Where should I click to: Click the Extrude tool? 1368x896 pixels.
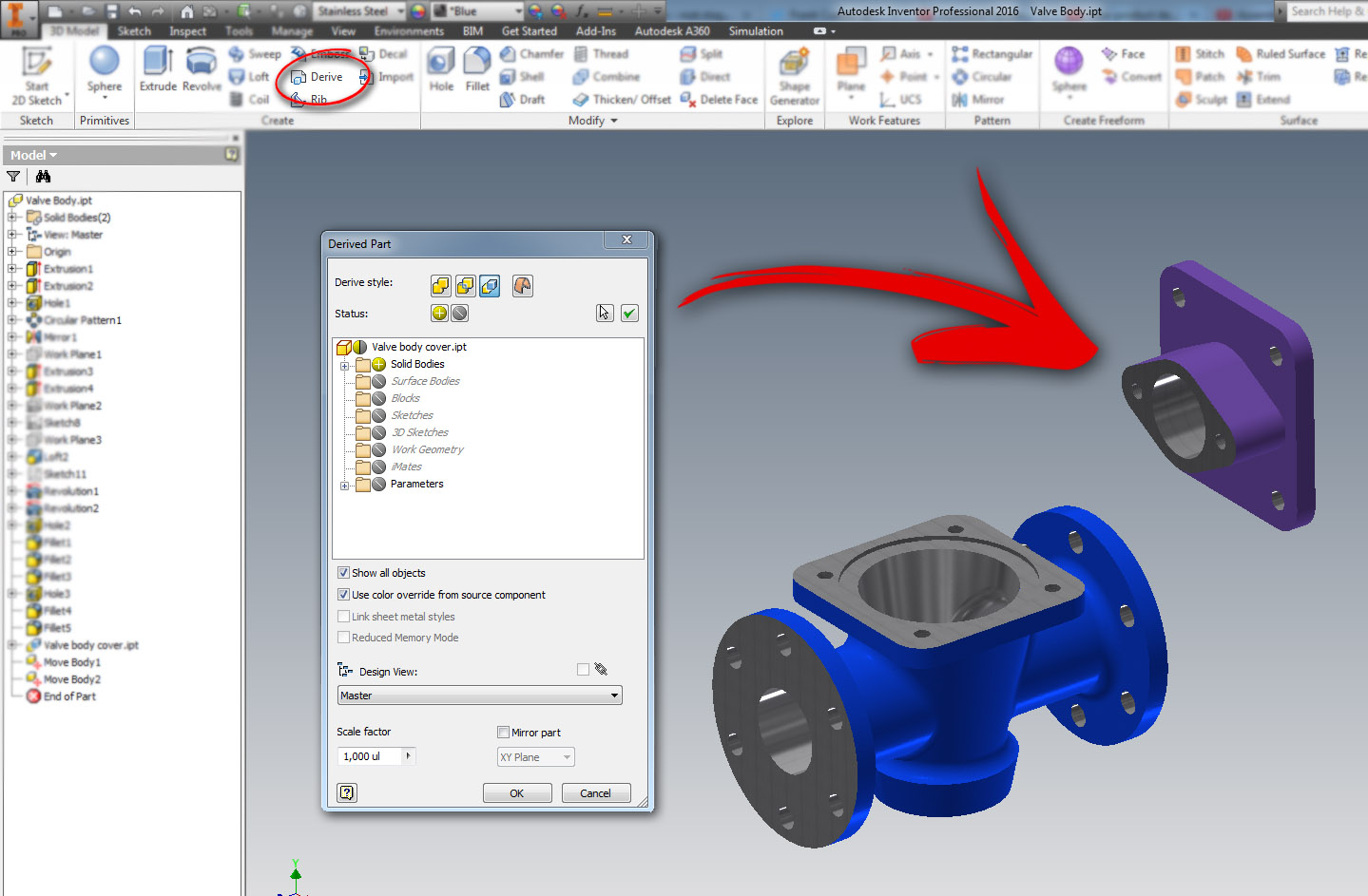coord(157,67)
